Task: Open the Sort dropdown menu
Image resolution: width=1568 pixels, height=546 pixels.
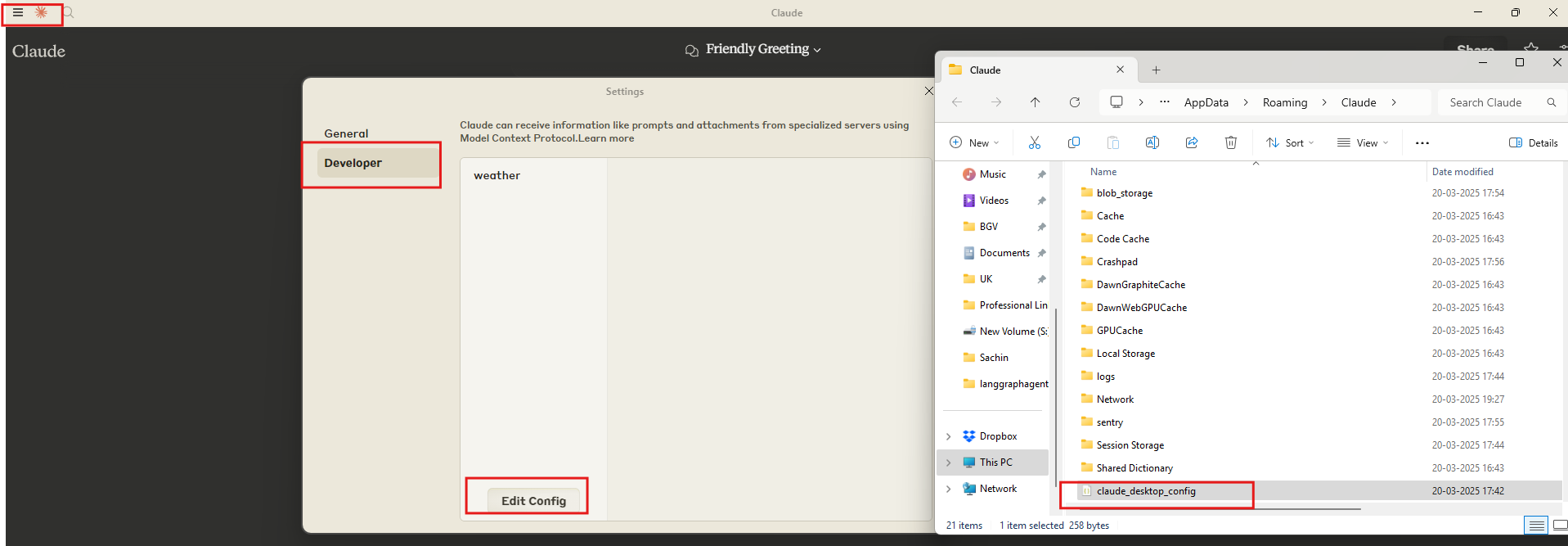Action: click(x=1290, y=142)
